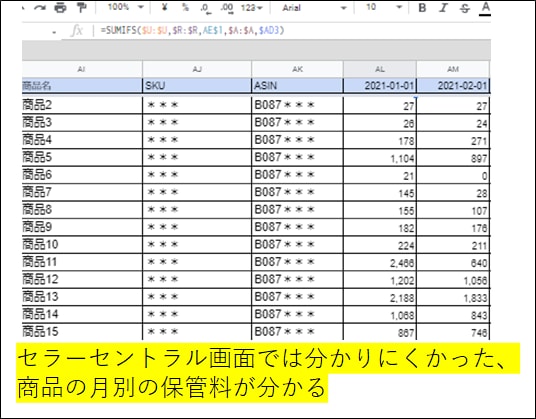Select the 商品4 name cell
This screenshot has height=419, width=536.
point(82,140)
